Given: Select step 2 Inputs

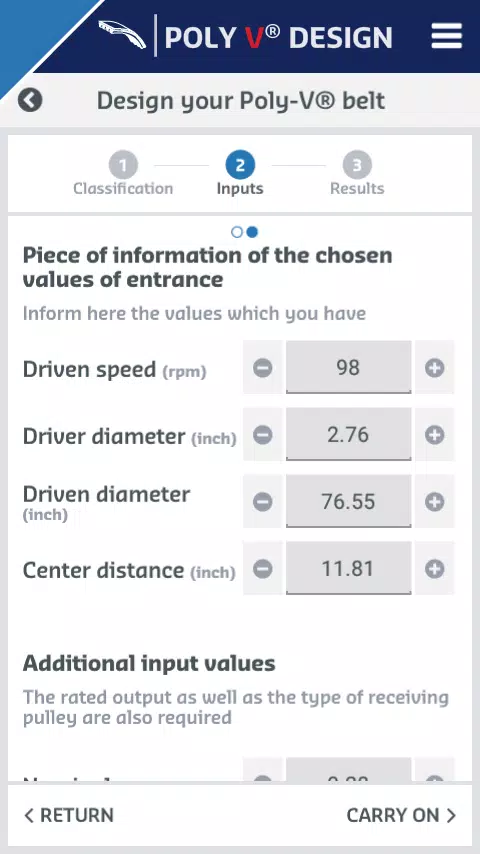Looking at the screenshot, I should [240, 174].
